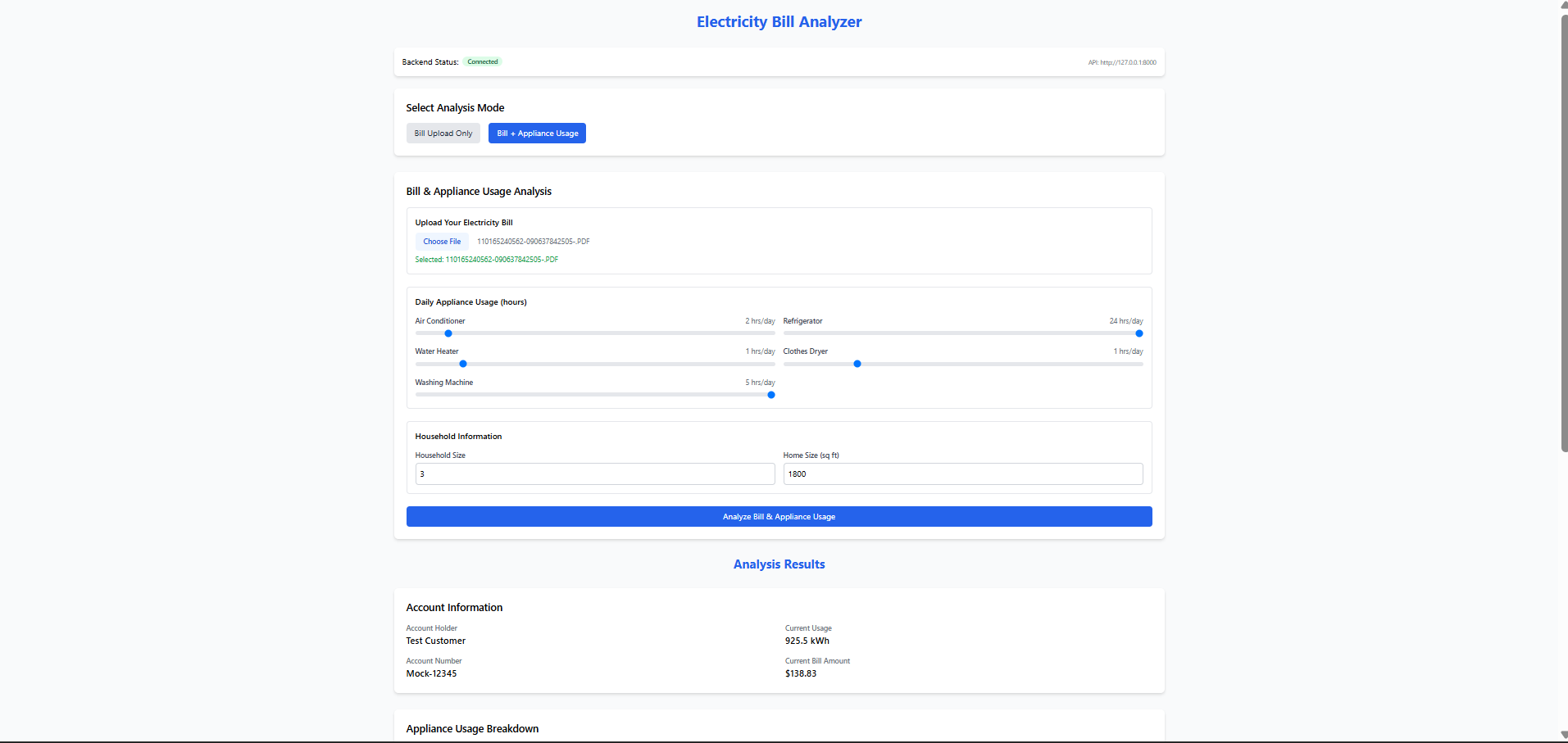Open the Choose File dialog
The image size is (1568, 743).
(x=442, y=241)
